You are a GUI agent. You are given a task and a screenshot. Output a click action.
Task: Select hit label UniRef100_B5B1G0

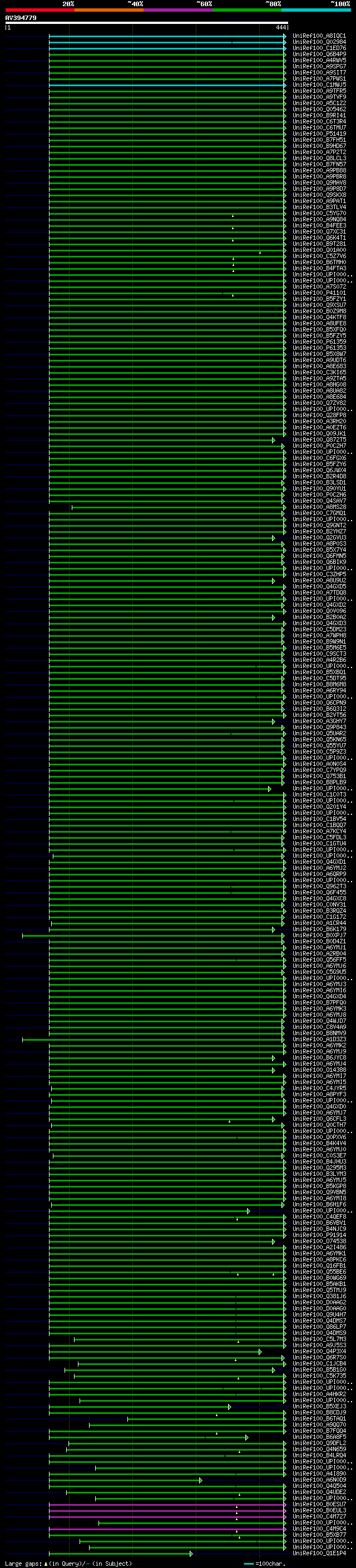click(x=319, y=1369)
